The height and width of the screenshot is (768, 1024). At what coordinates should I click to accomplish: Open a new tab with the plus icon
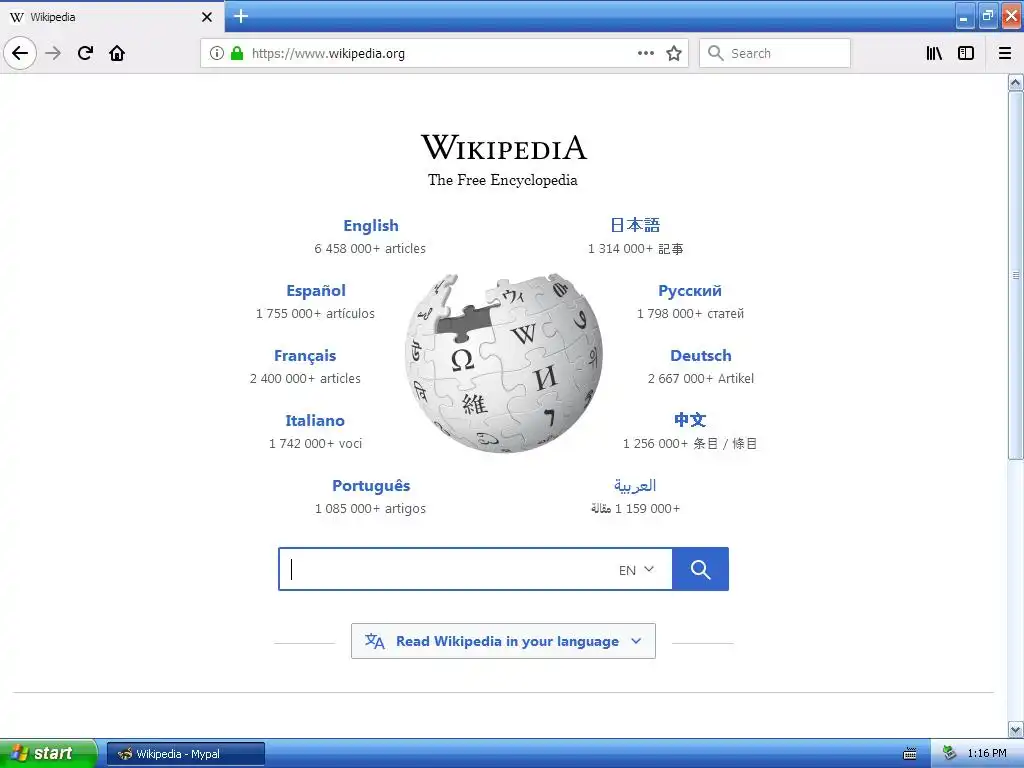tap(240, 16)
